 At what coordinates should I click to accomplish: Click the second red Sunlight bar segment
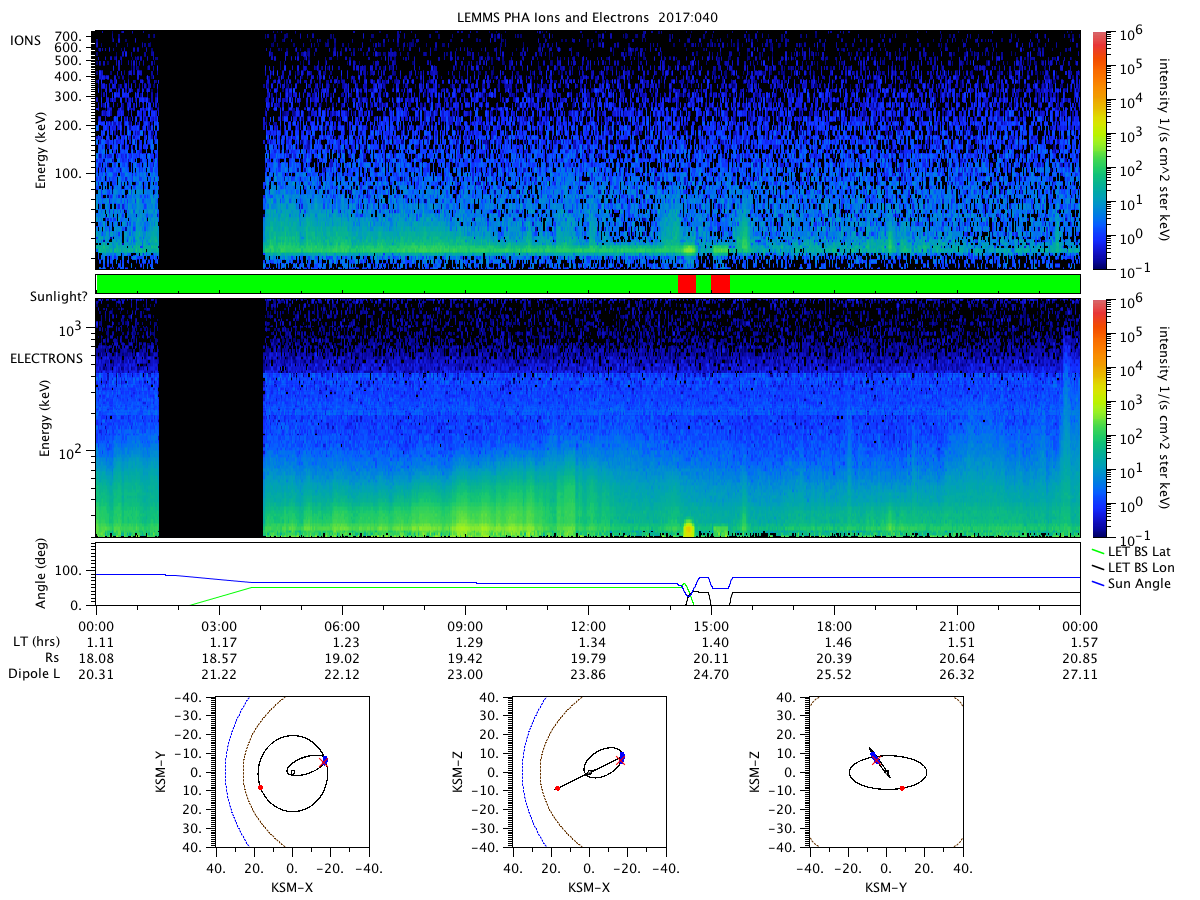(x=720, y=284)
